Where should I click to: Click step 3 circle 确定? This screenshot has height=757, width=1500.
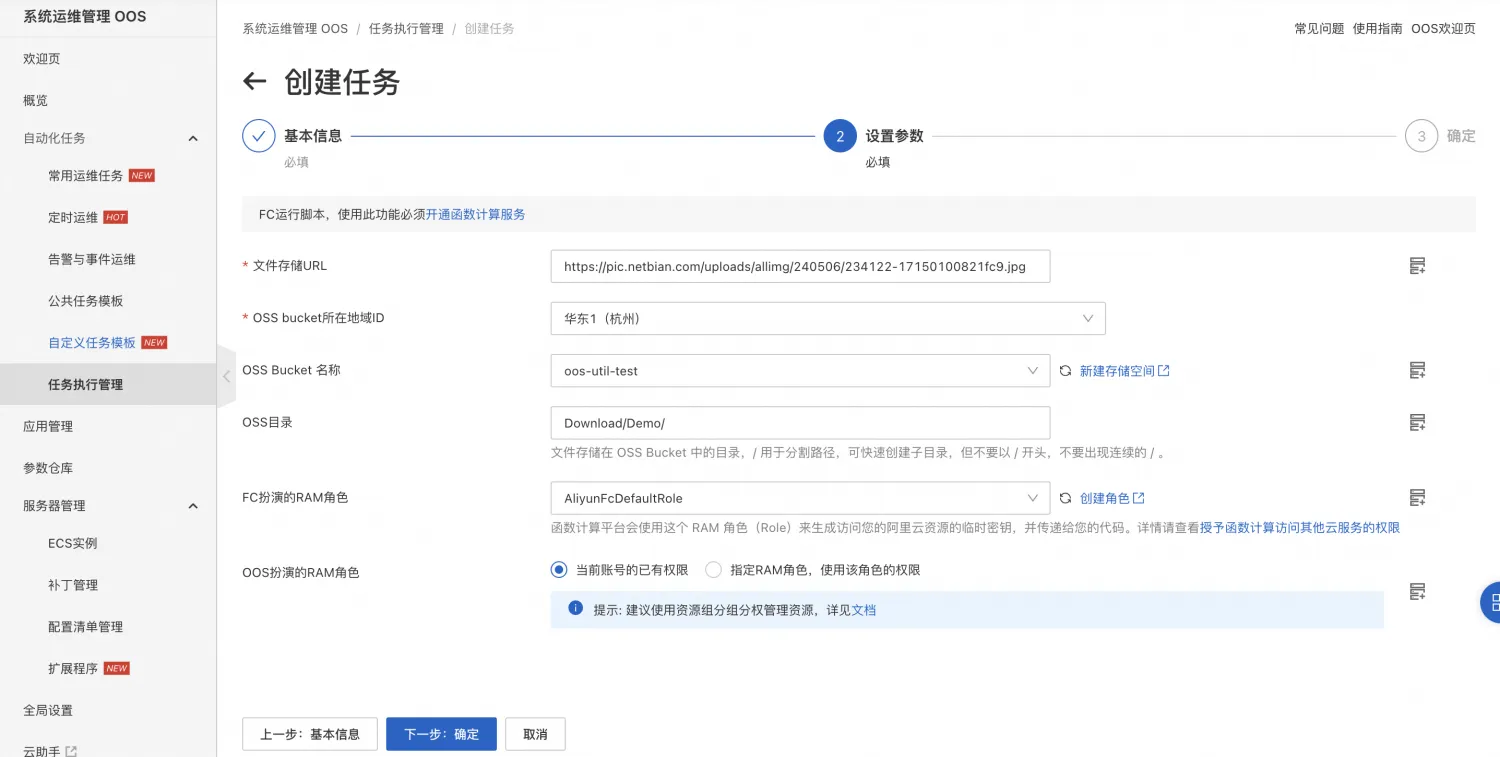tap(1421, 136)
